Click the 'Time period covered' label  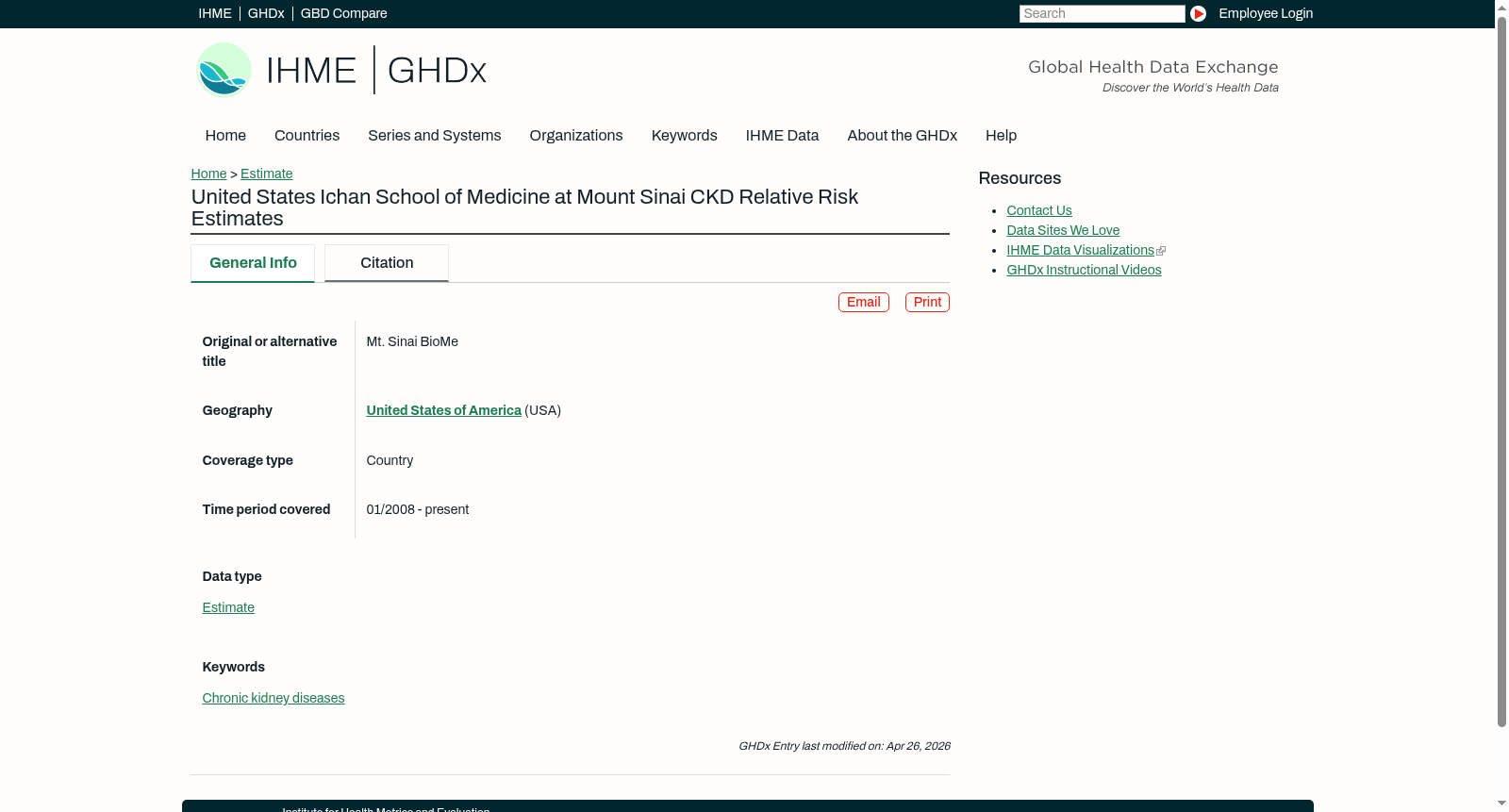pyautogui.click(x=266, y=509)
